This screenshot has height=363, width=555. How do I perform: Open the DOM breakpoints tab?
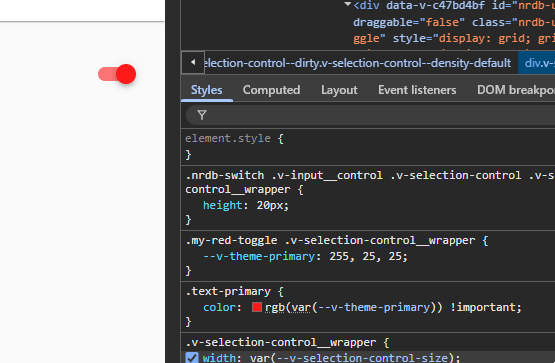[516, 90]
